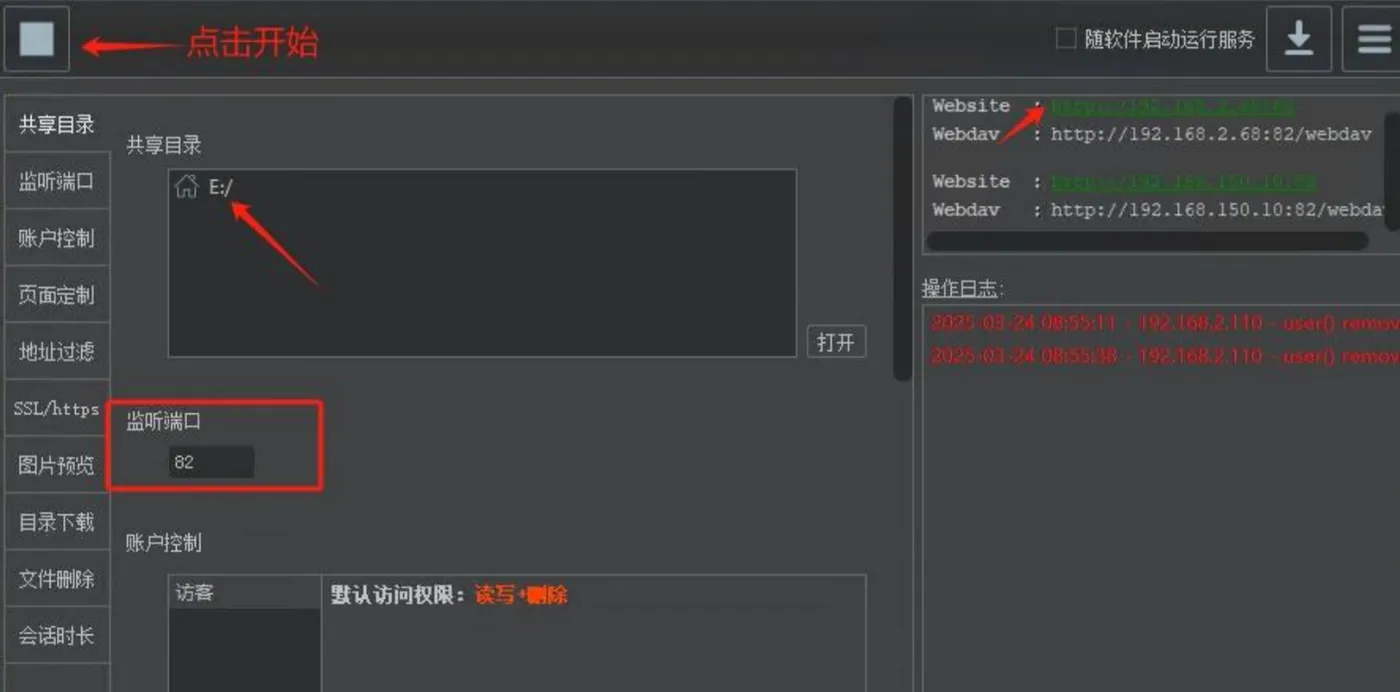This screenshot has height=692, width=1400.
Task: Switch to the 图片预览 tab
Action: (x=57, y=465)
